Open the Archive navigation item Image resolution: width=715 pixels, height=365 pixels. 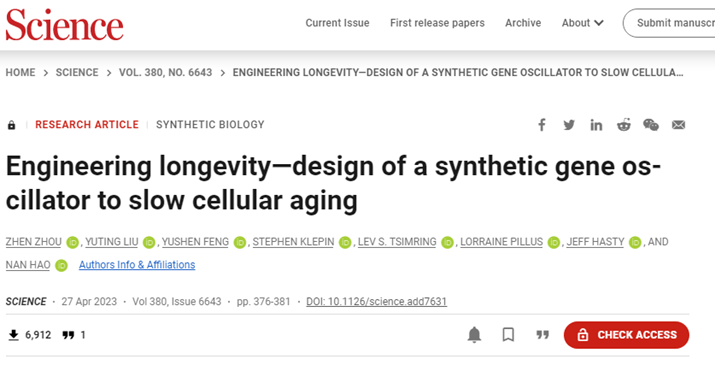[523, 23]
